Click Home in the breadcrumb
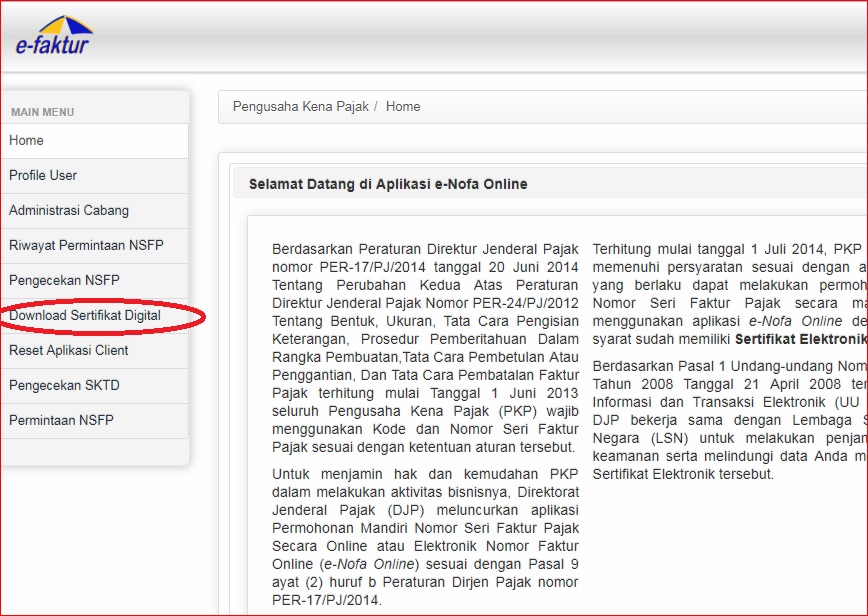868x616 pixels. point(403,106)
